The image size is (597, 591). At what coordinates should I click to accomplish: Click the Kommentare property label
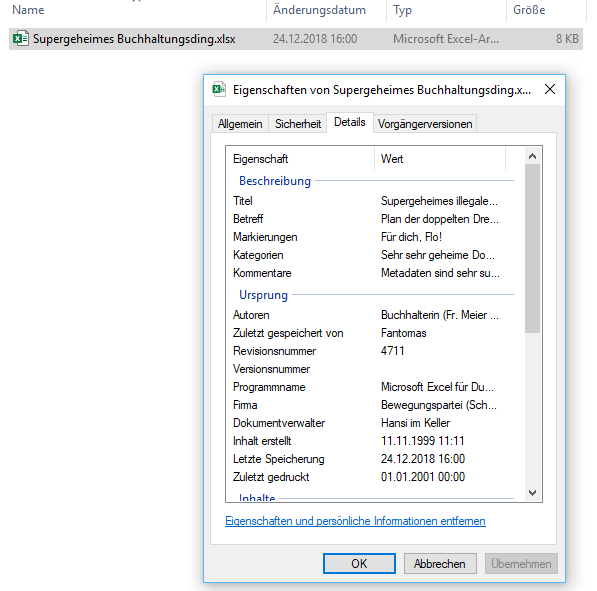262,273
